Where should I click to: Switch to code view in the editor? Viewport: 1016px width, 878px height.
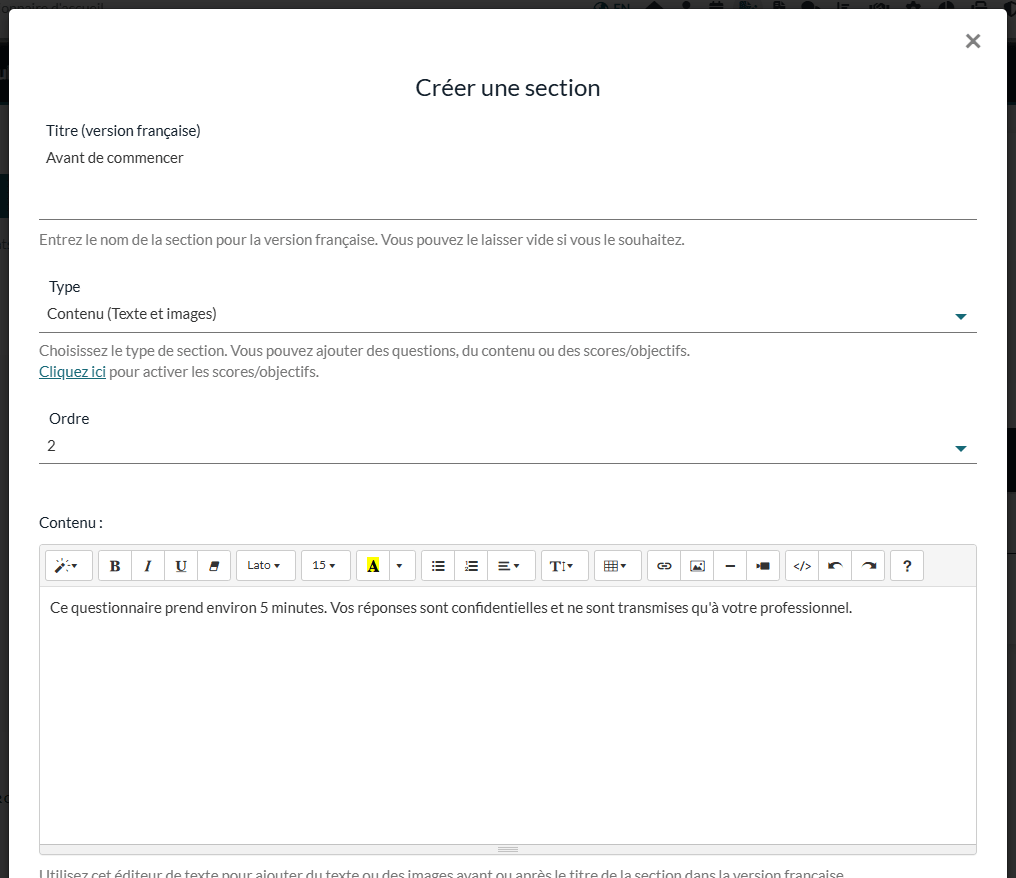coord(802,566)
